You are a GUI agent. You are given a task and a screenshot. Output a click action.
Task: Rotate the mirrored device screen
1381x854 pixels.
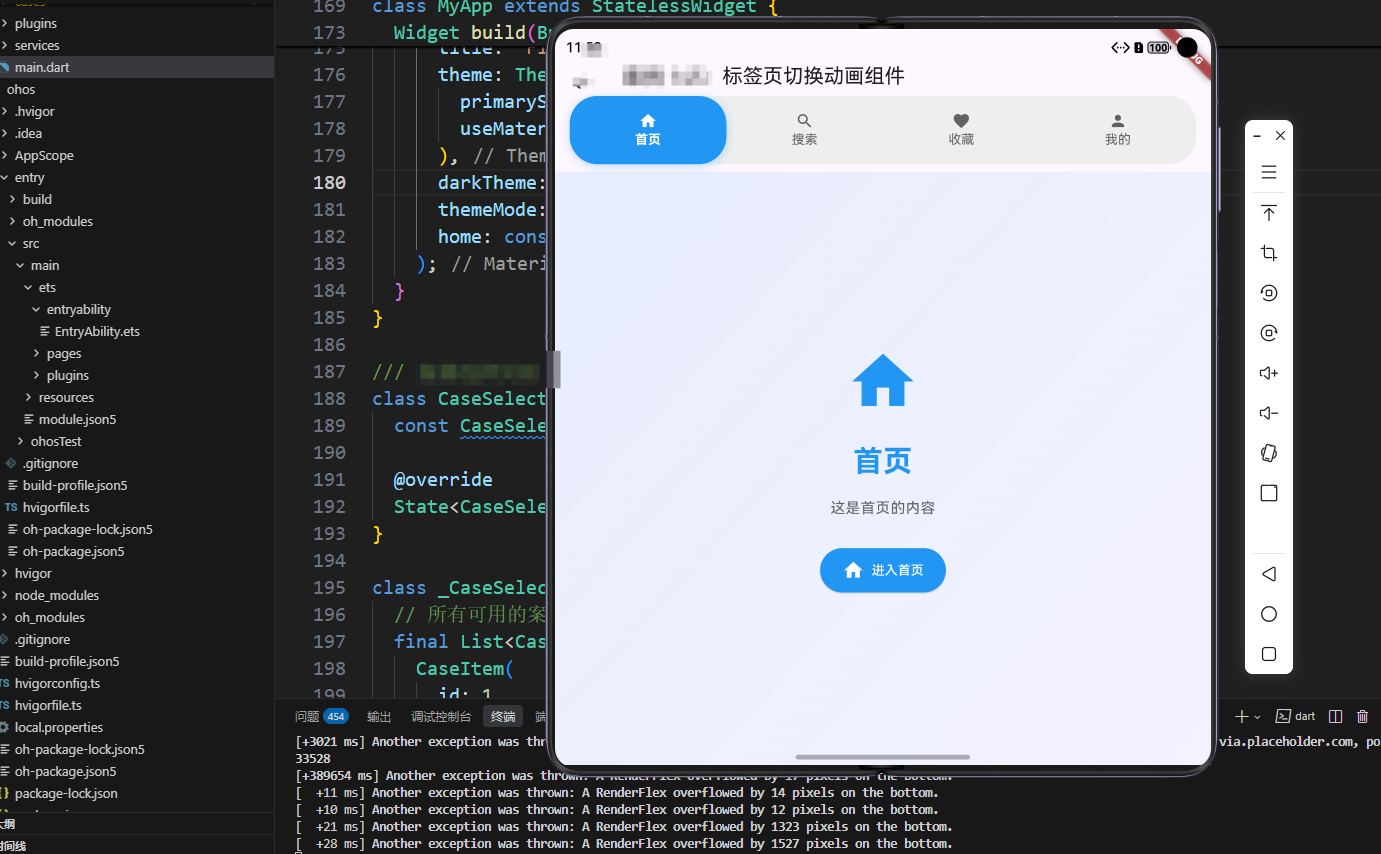(1269, 453)
